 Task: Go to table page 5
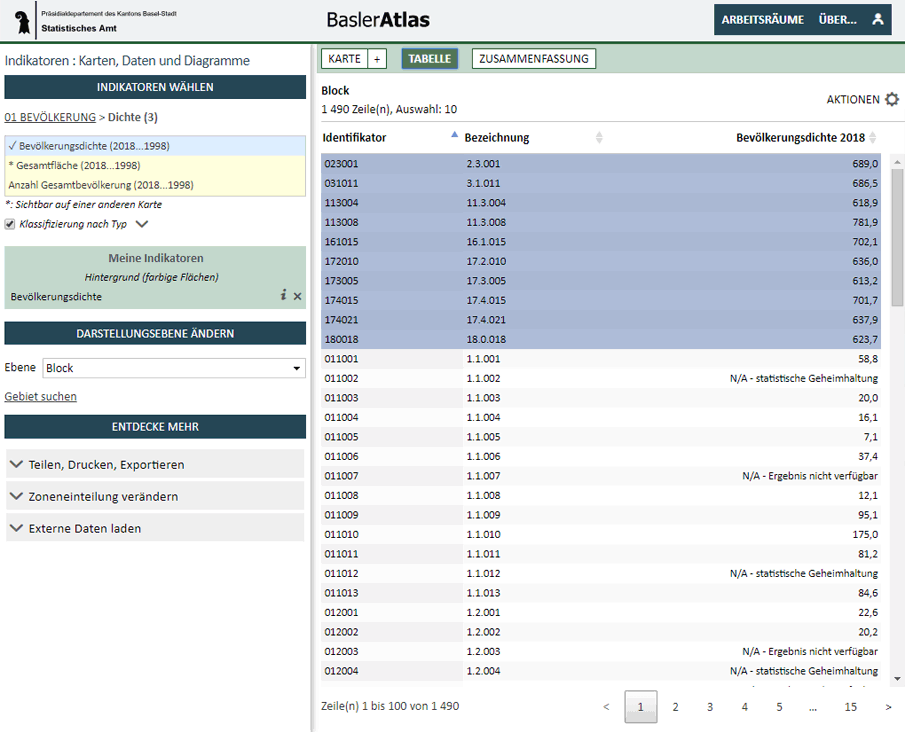click(779, 707)
